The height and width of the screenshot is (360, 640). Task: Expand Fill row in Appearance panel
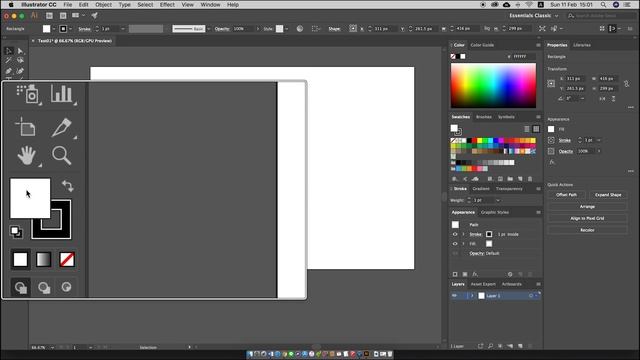tap(463, 244)
